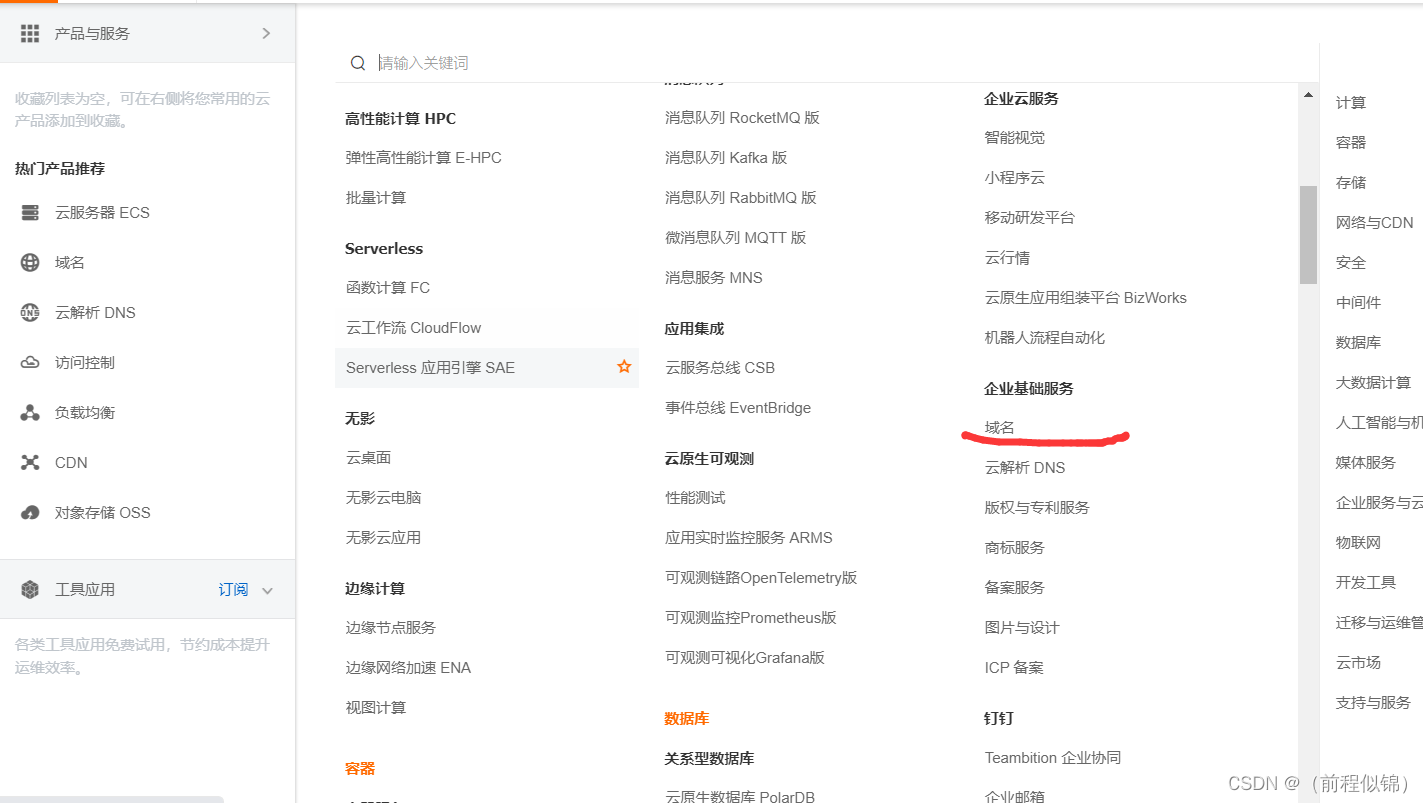Expand 产品与服务 with the right chevron
This screenshot has height=803, width=1423.
pyautogui.click(x=266, y=33)
